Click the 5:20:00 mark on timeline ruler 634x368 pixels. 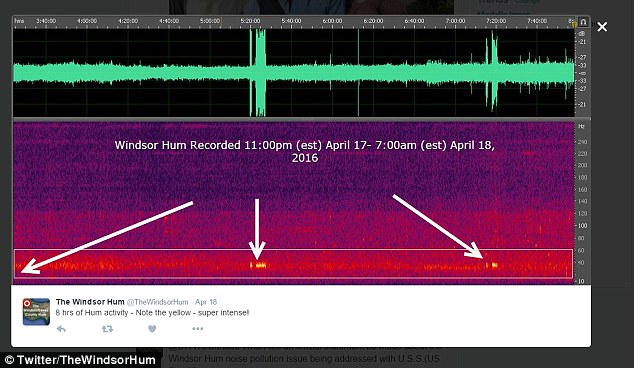250,21
